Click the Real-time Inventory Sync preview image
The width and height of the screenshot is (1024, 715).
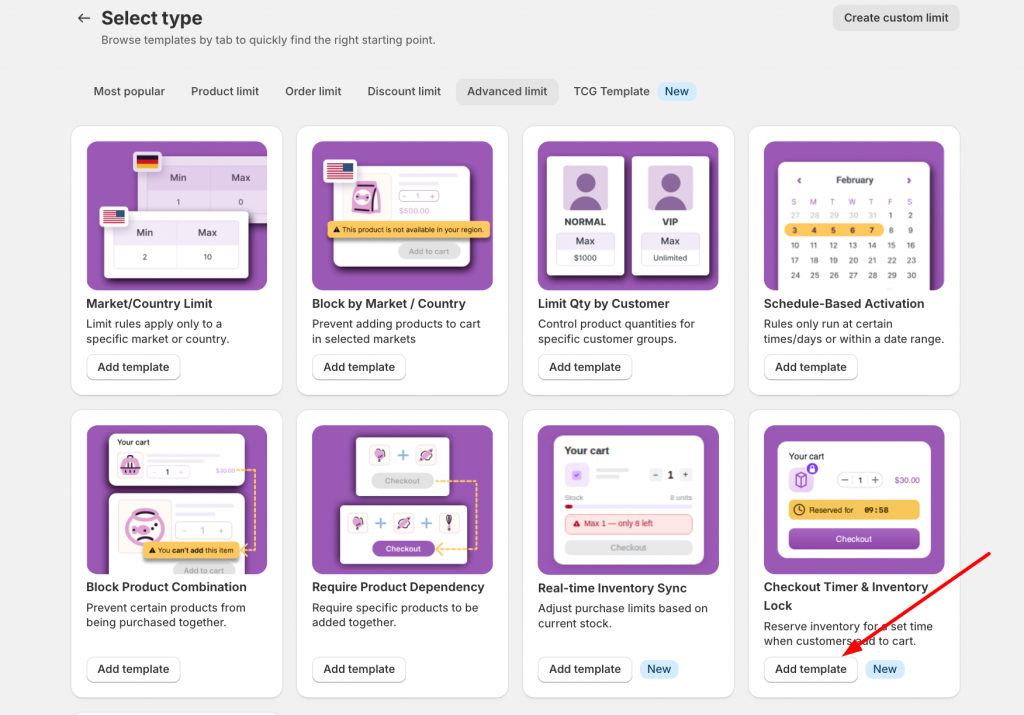coord(628,500)
